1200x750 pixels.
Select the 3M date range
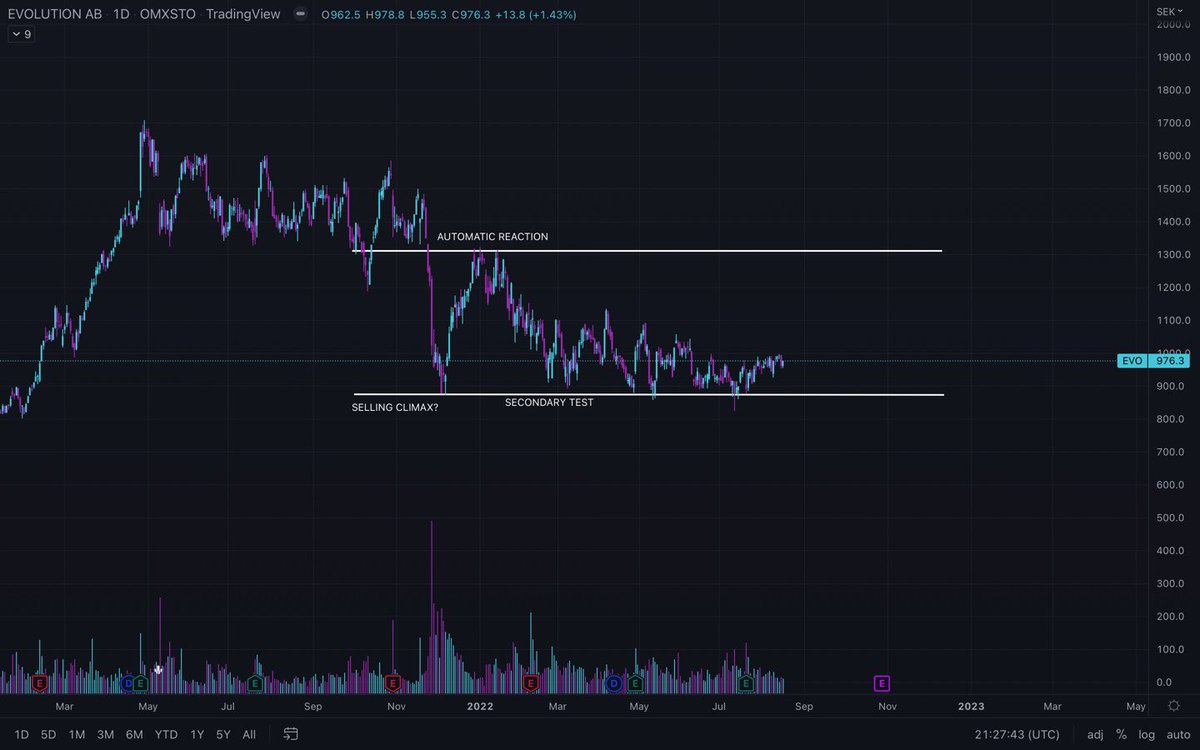tap(105, 734)
